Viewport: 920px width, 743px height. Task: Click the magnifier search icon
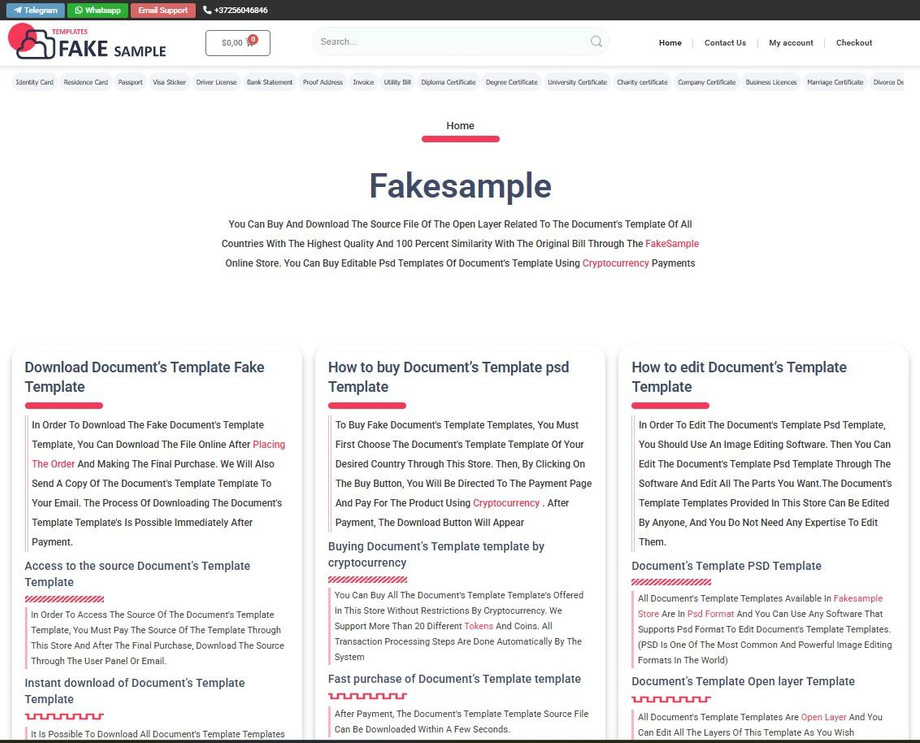click(x=596, y=42)
